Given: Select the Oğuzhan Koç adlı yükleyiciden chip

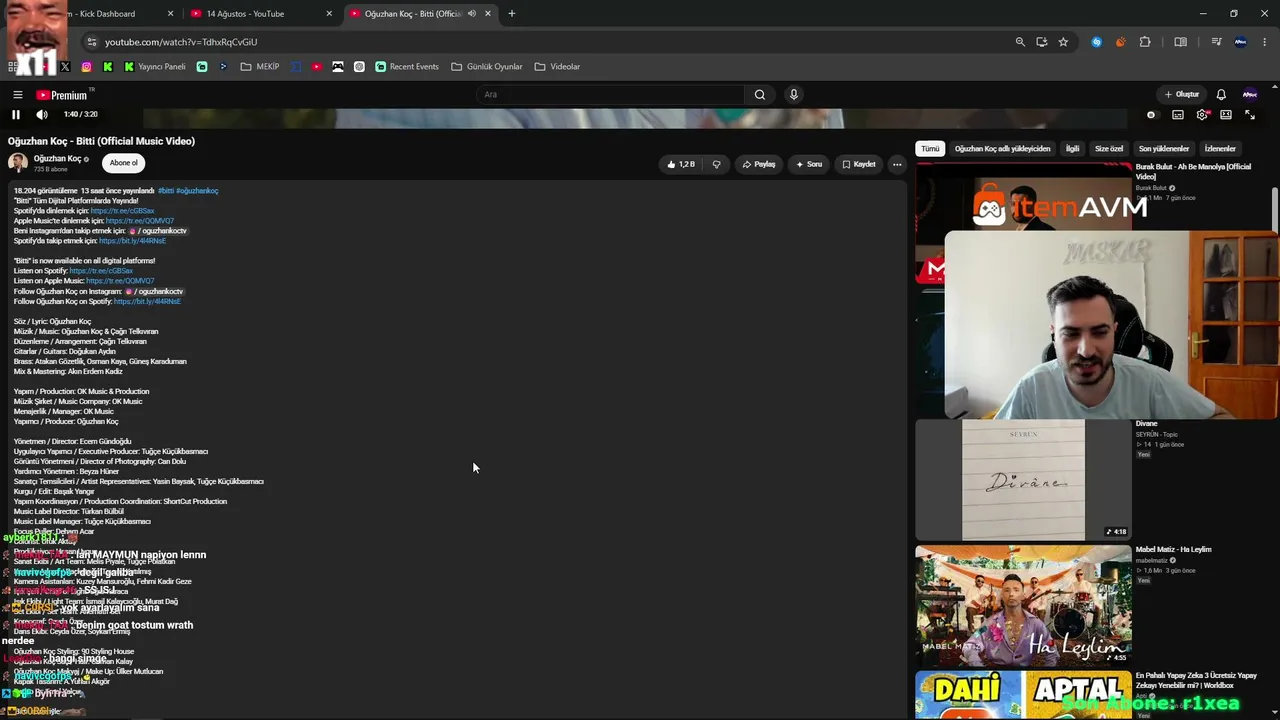Looking at the screenshot, I should pos(1002,149).
